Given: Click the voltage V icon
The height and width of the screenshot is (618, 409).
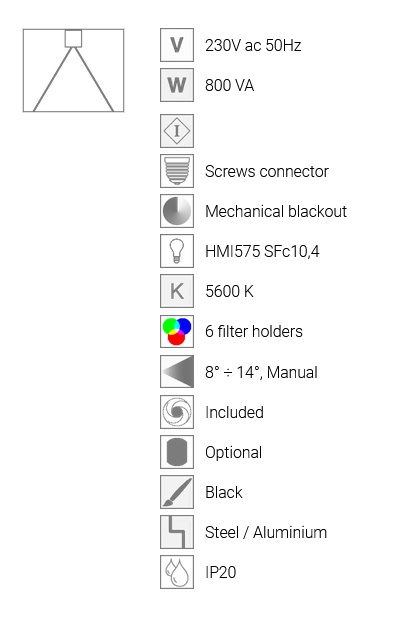Looking at the screenshot, I should 177,45.
